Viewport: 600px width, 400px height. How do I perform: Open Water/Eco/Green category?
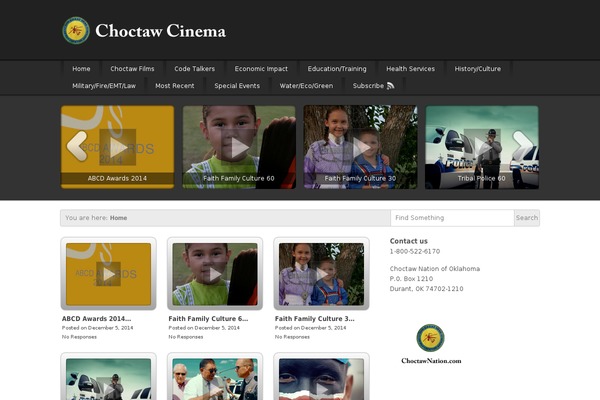[306, 86]
